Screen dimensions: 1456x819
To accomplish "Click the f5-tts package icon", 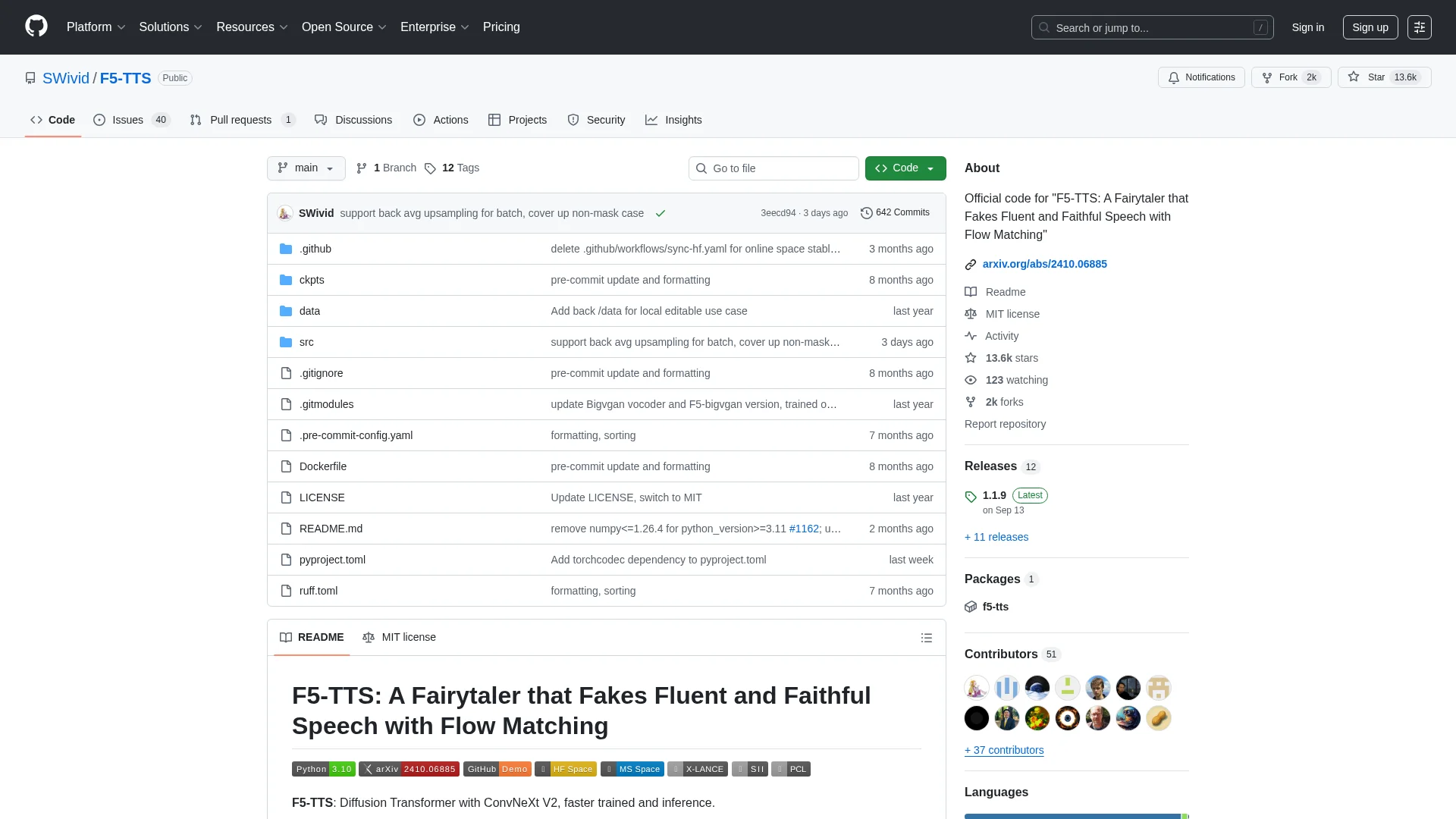I will [x=971, y=607].
